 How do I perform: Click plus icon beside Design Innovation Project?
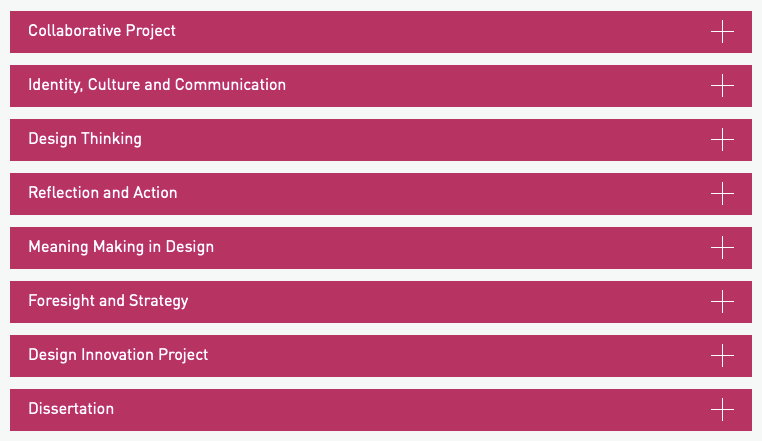[721, 356]
